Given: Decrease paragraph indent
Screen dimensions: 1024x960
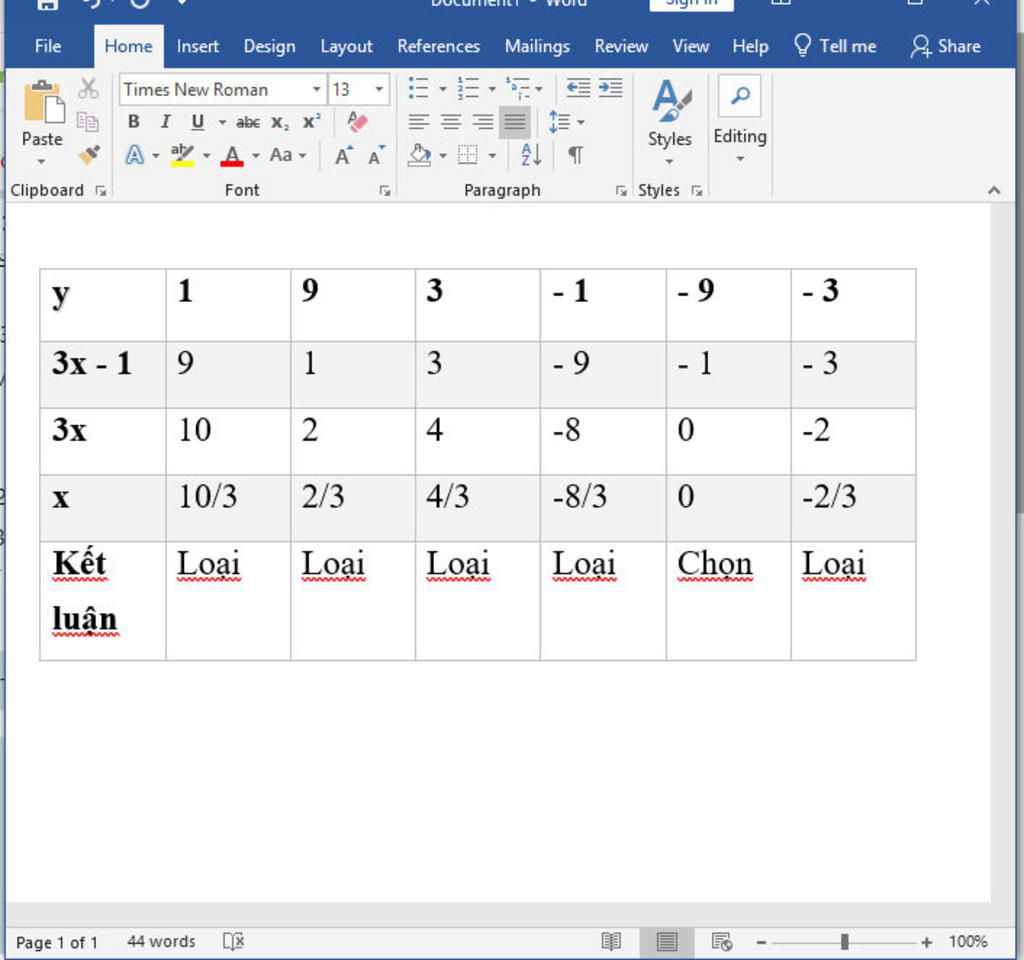Looking at the screenshot, I should 578,88.
